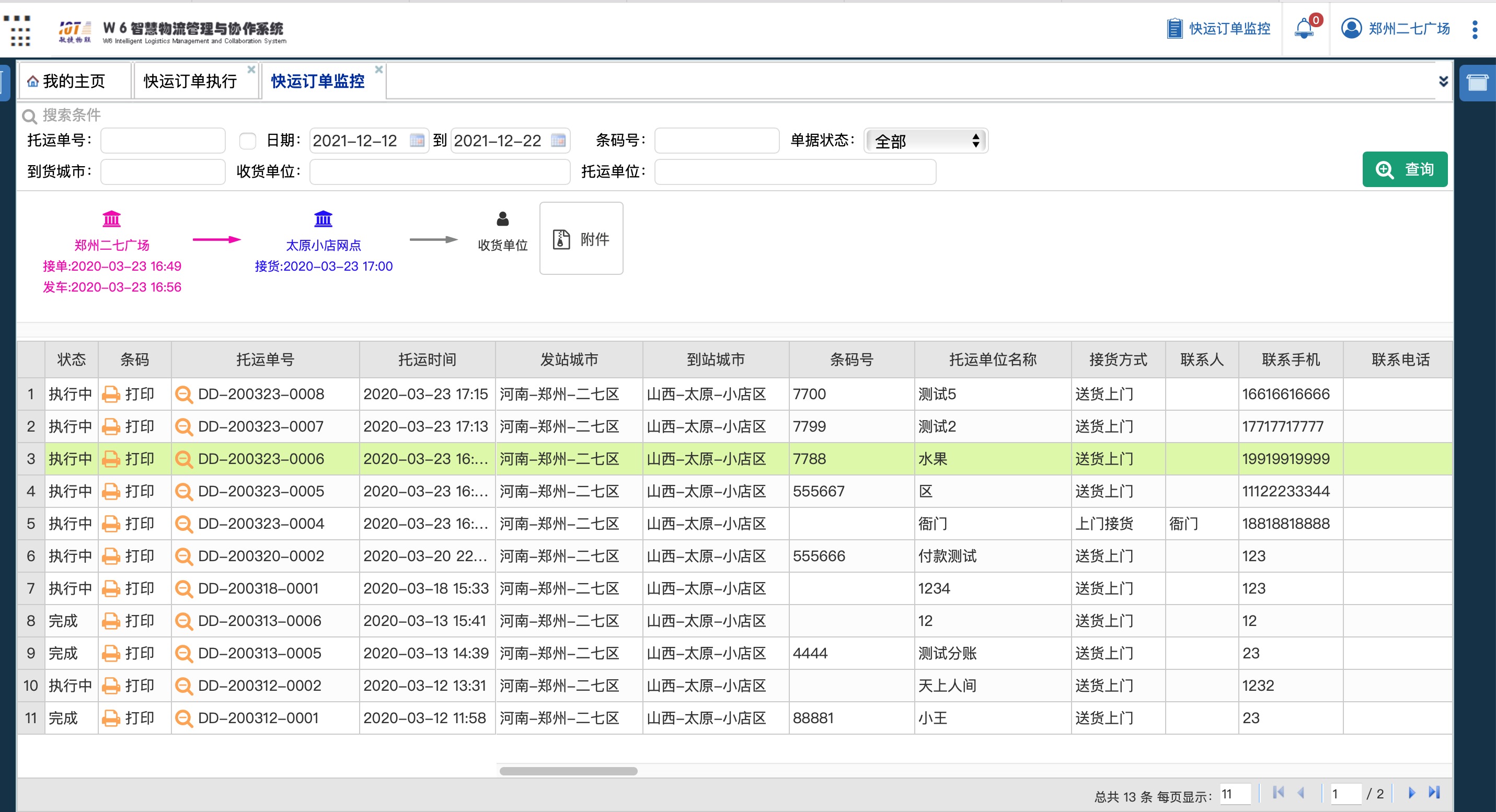
Task: Click the printer icon in row 1
Action: pyautogui.click(x=110, y=395)
